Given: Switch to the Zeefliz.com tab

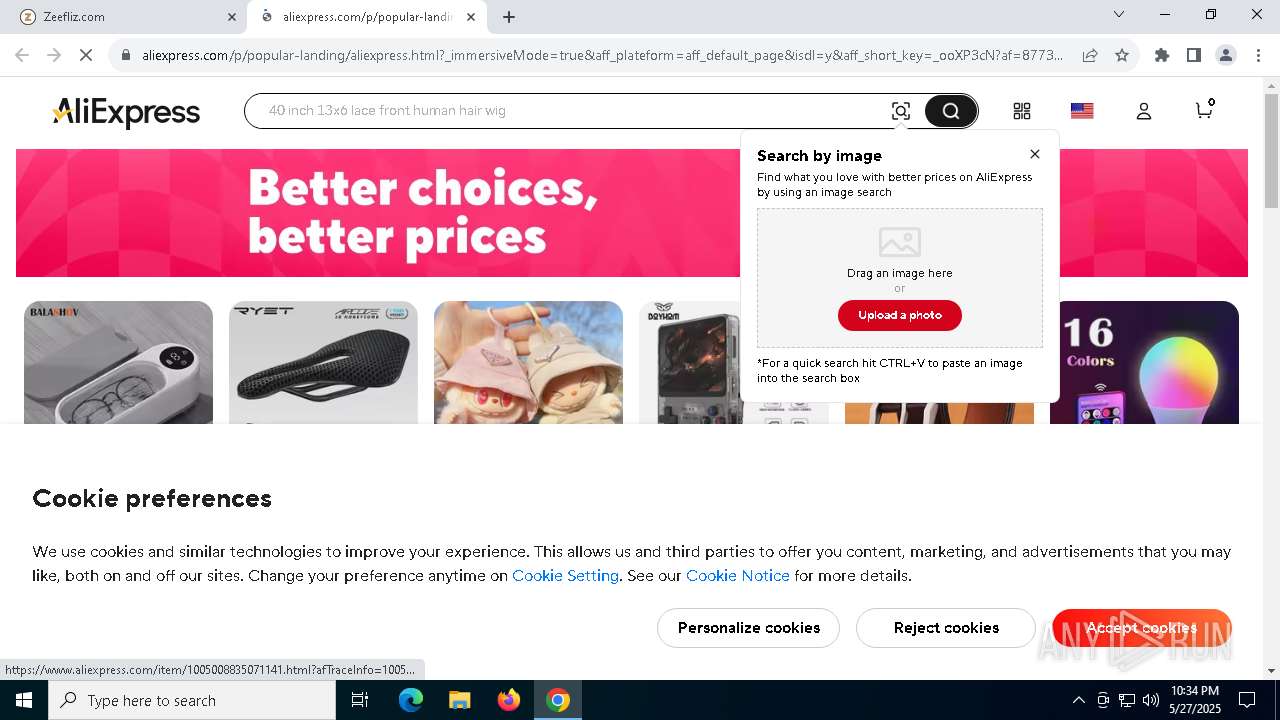Looking at the screenshot, I should pyautogui.click(x=122, y=16).
